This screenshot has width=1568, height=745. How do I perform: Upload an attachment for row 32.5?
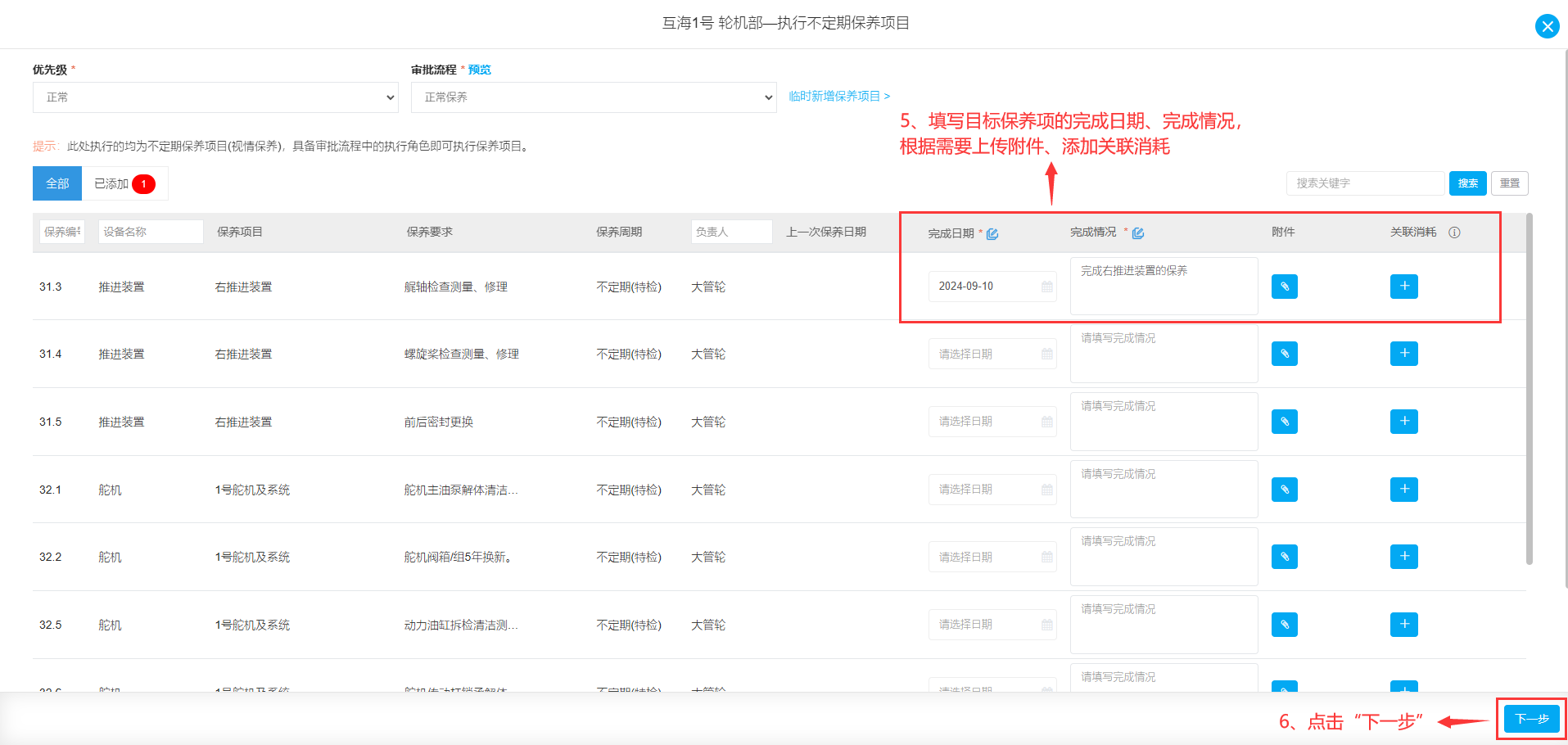(1285, 625)
